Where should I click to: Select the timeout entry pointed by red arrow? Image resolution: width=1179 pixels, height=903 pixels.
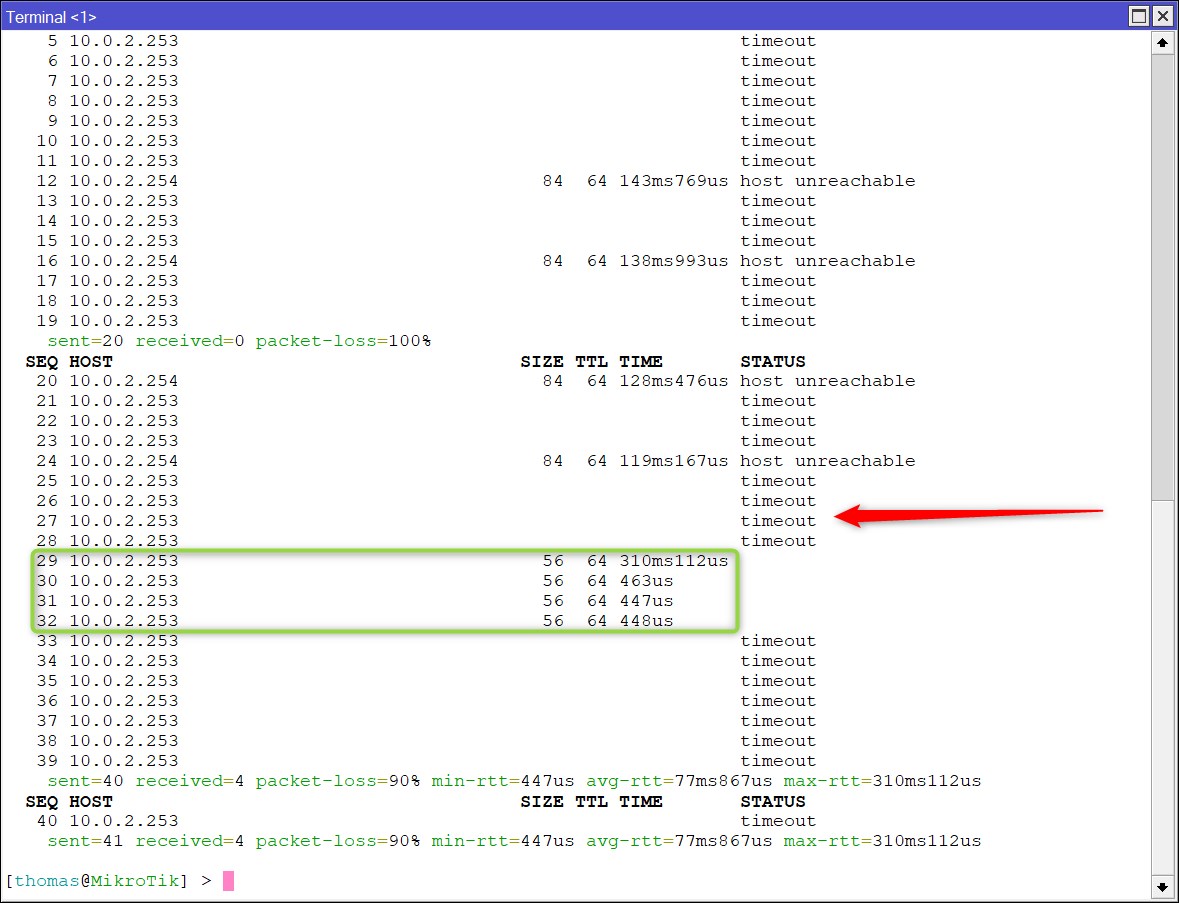(777, 520)
